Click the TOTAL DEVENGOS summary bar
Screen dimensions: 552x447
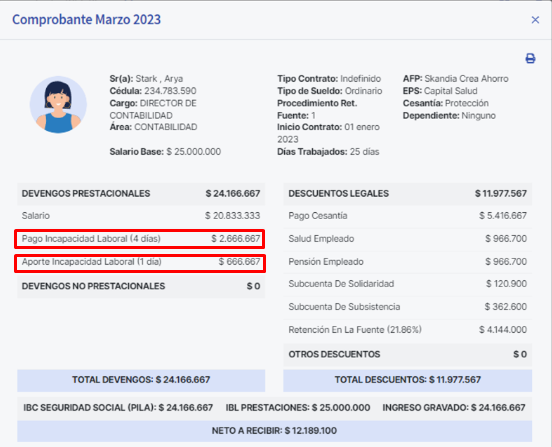point(141,380)
